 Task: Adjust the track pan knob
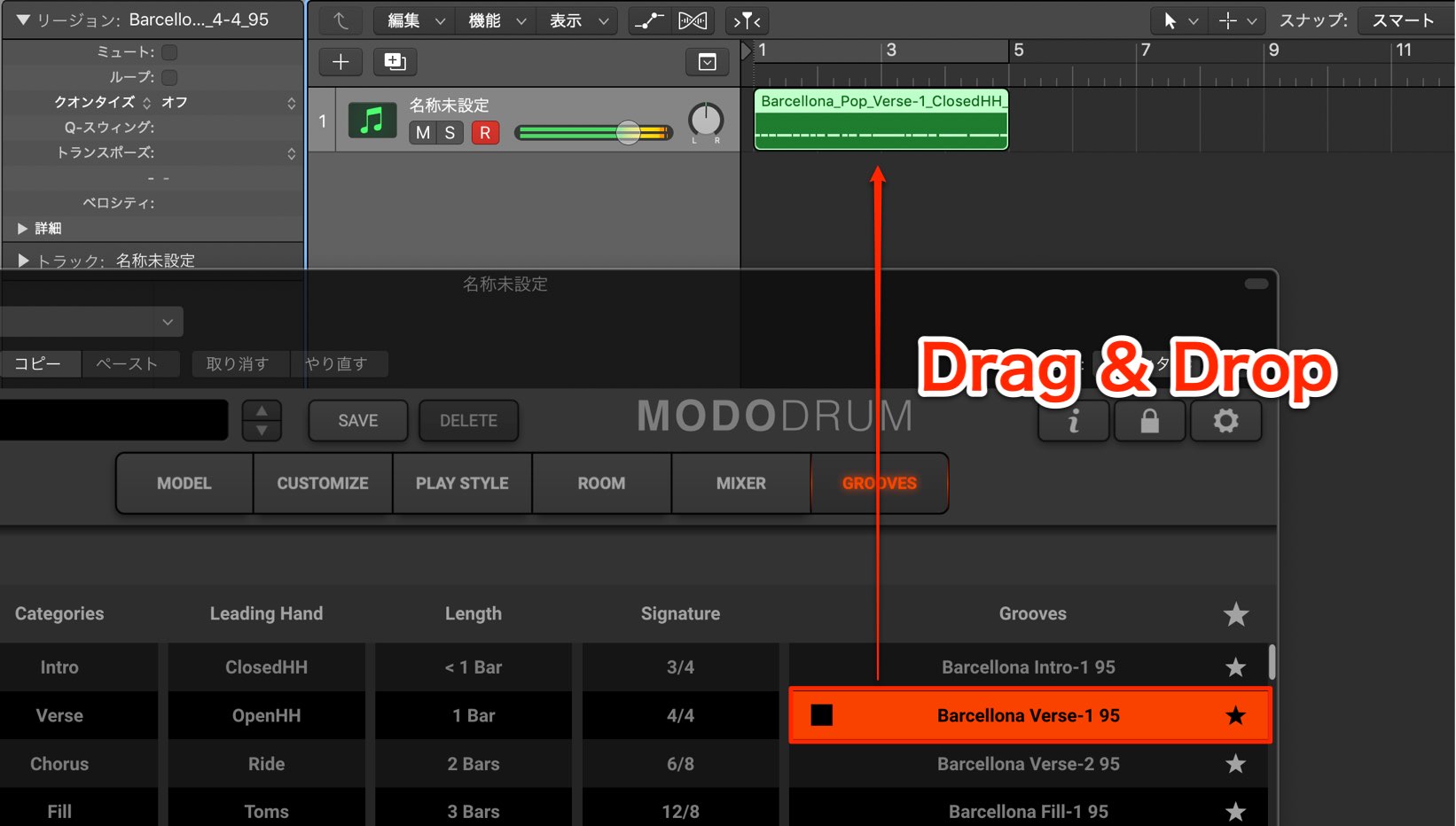pos(706,120)
